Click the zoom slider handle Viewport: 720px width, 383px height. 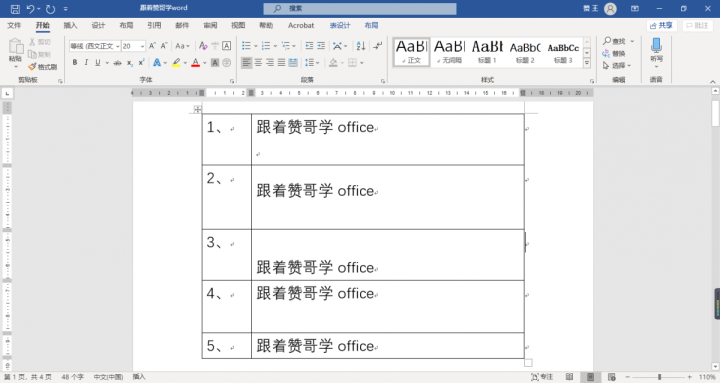(x=659, y=377)
